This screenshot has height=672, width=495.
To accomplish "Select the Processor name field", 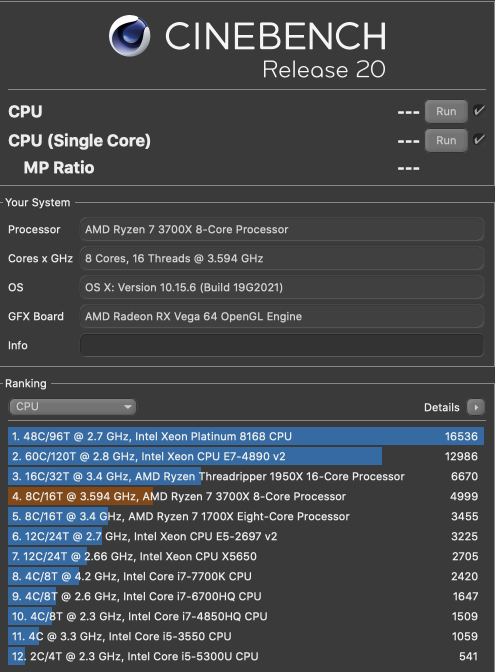I will [x=282, y=229].
